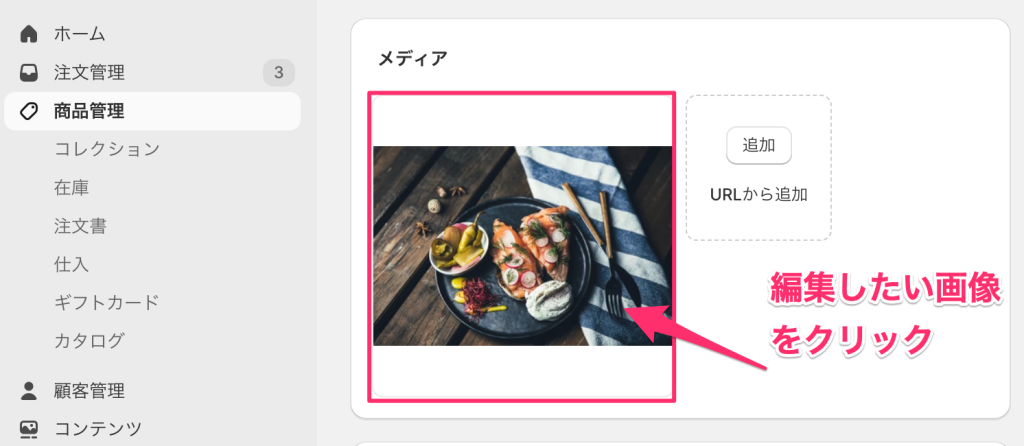Click the 追加 button in the media card

(x=759, y=146)
